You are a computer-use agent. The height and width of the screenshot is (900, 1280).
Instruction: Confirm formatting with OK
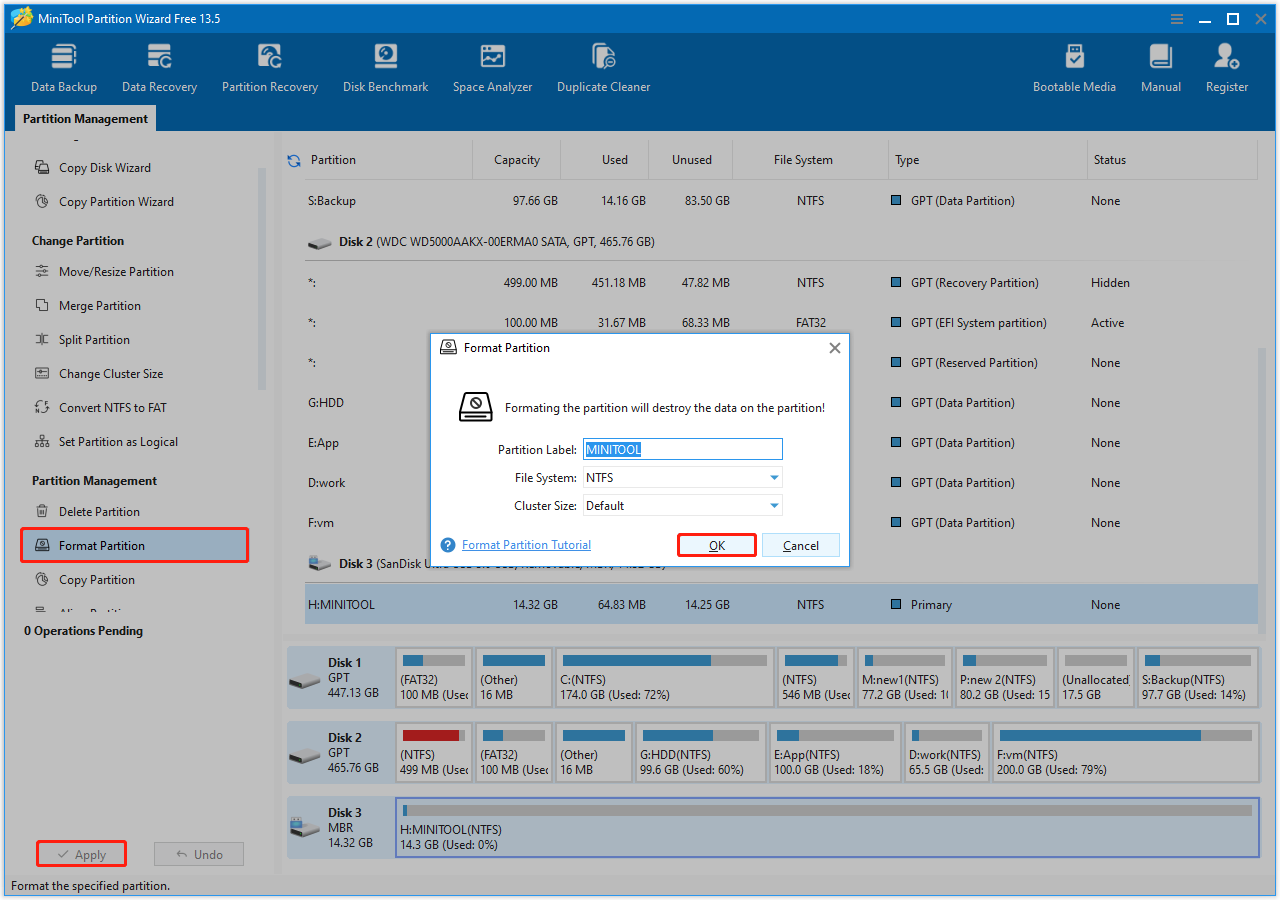716,545
